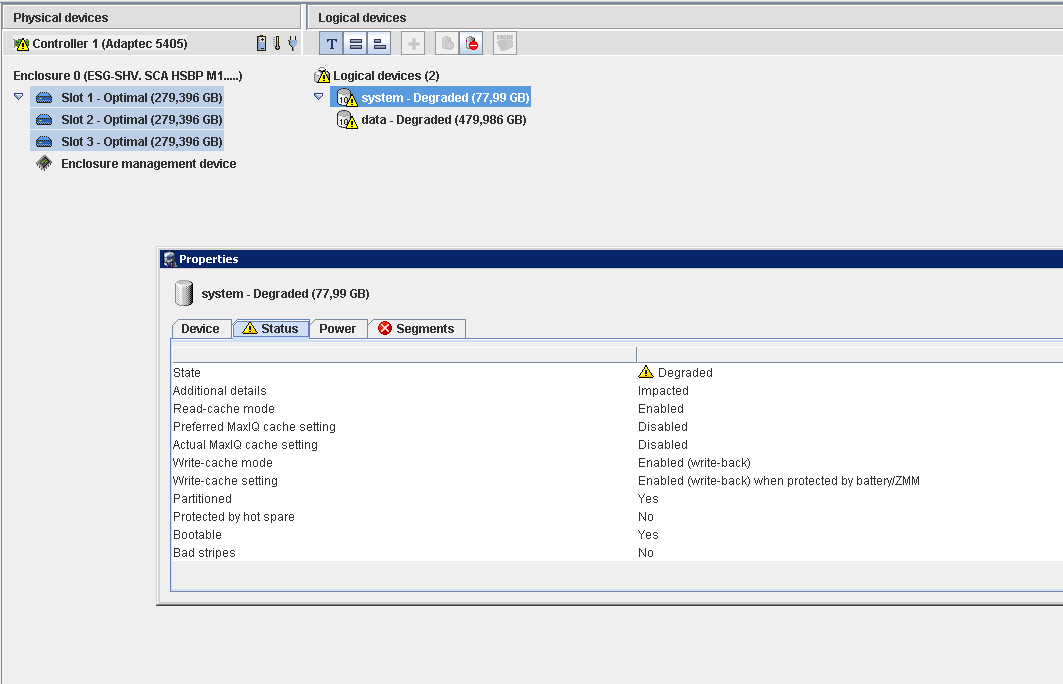Image resolution: width=1063 pixels, height=684 pixels.
Task: Click the battery status icon on controller
Action: 262,43
